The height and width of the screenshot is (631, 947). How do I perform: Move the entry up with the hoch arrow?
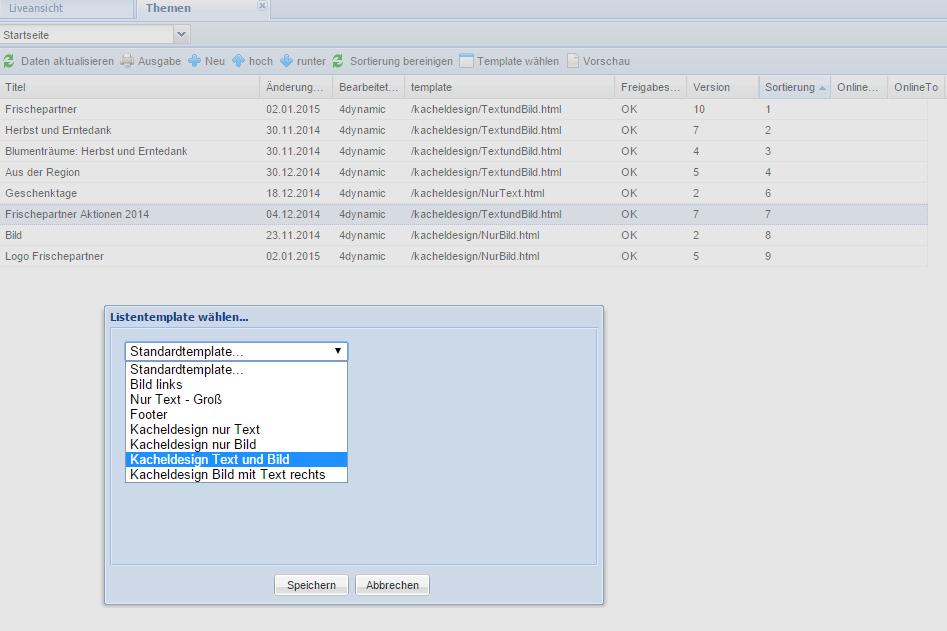click(239, 61)
